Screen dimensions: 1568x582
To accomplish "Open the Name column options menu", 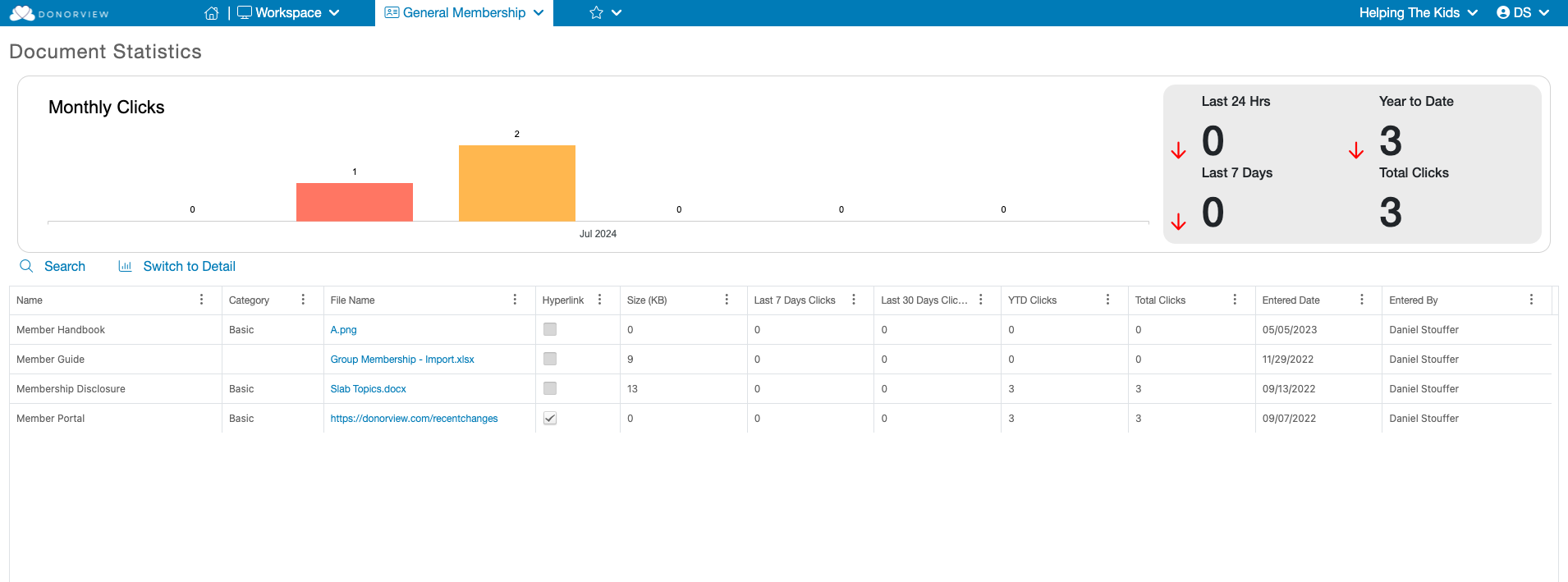I will point(201,300).
